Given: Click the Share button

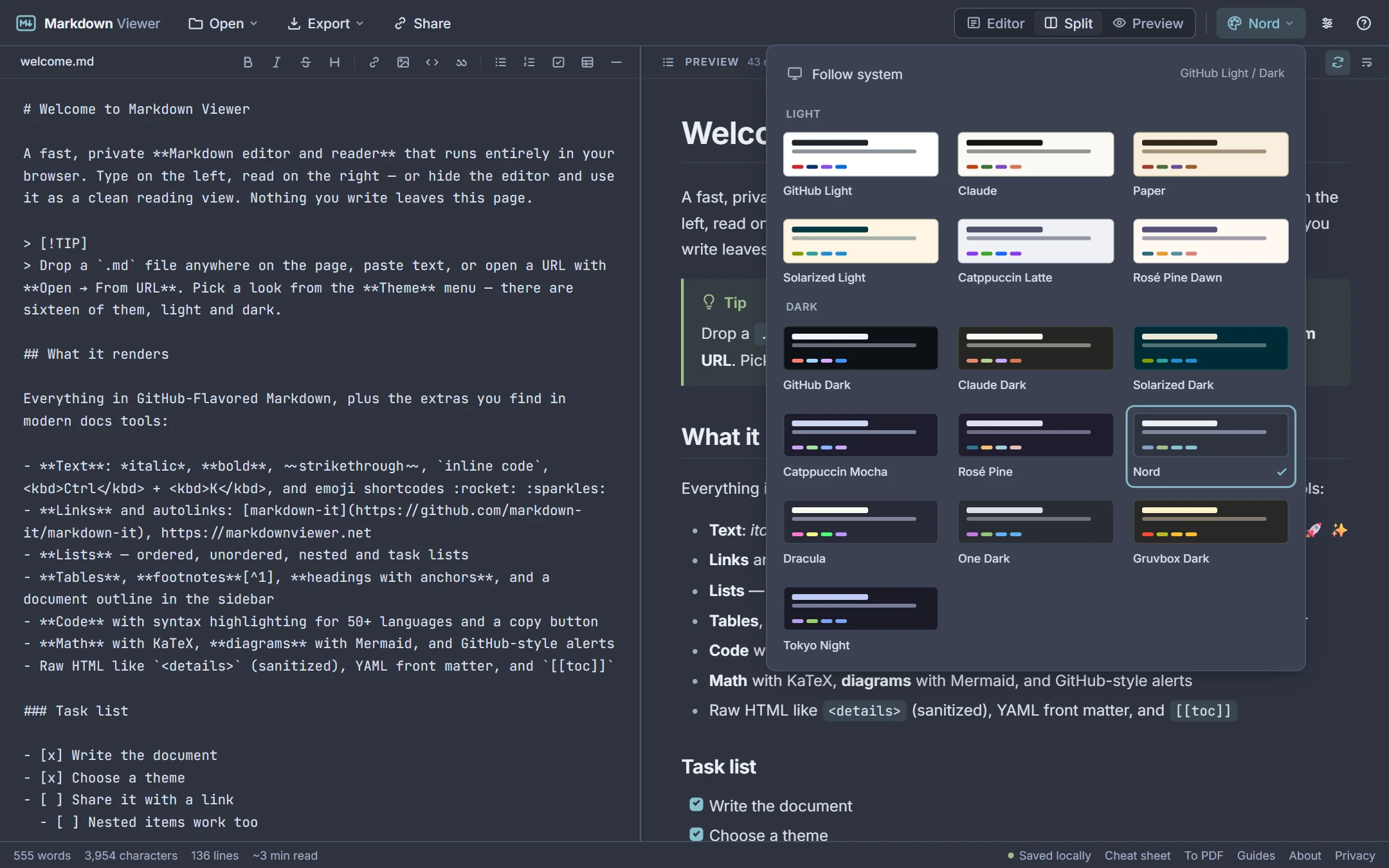Looking at the screenshot, I should click(422, 23).
